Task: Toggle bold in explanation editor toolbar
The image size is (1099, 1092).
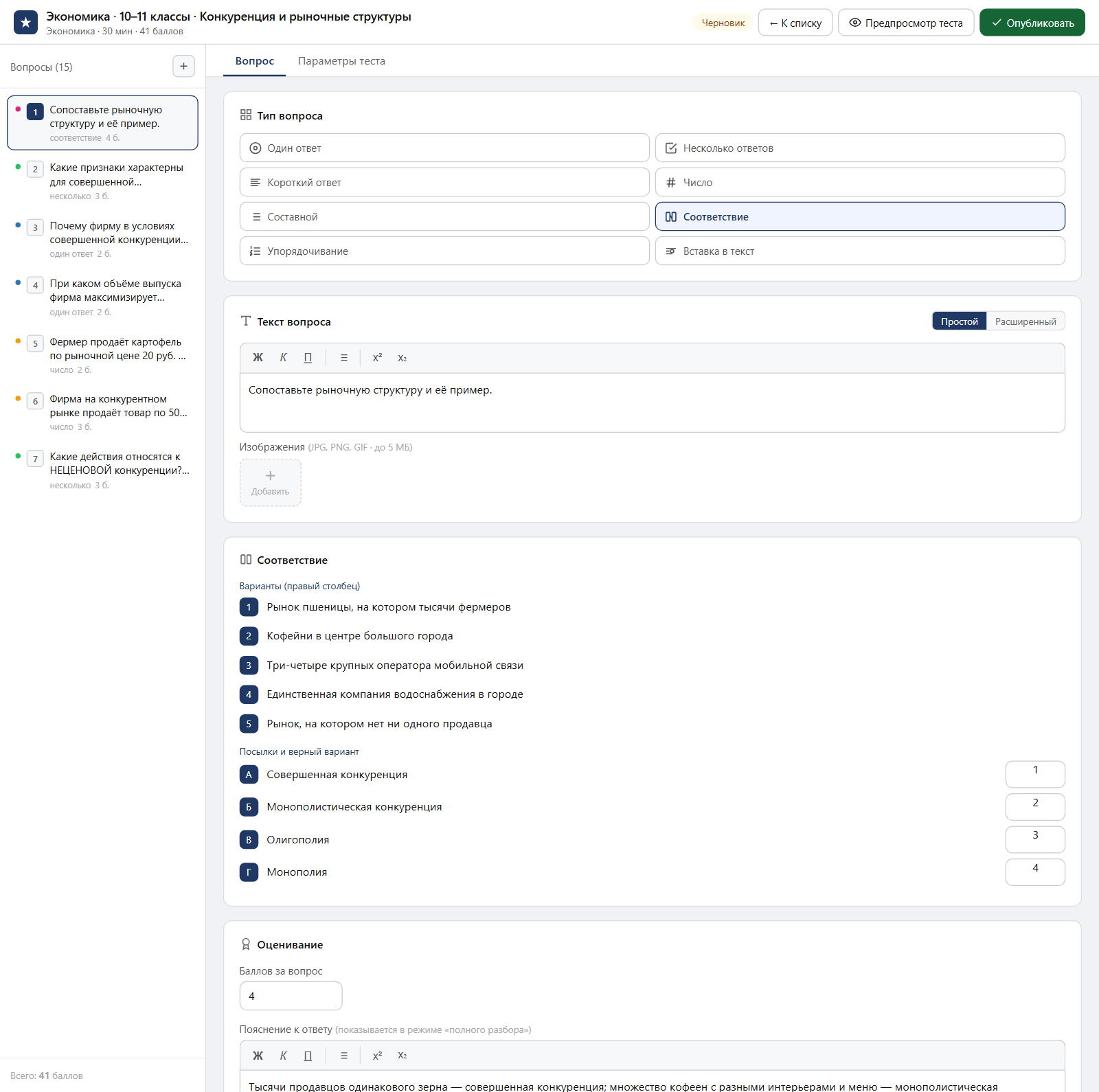Action: click(258, 1056)
